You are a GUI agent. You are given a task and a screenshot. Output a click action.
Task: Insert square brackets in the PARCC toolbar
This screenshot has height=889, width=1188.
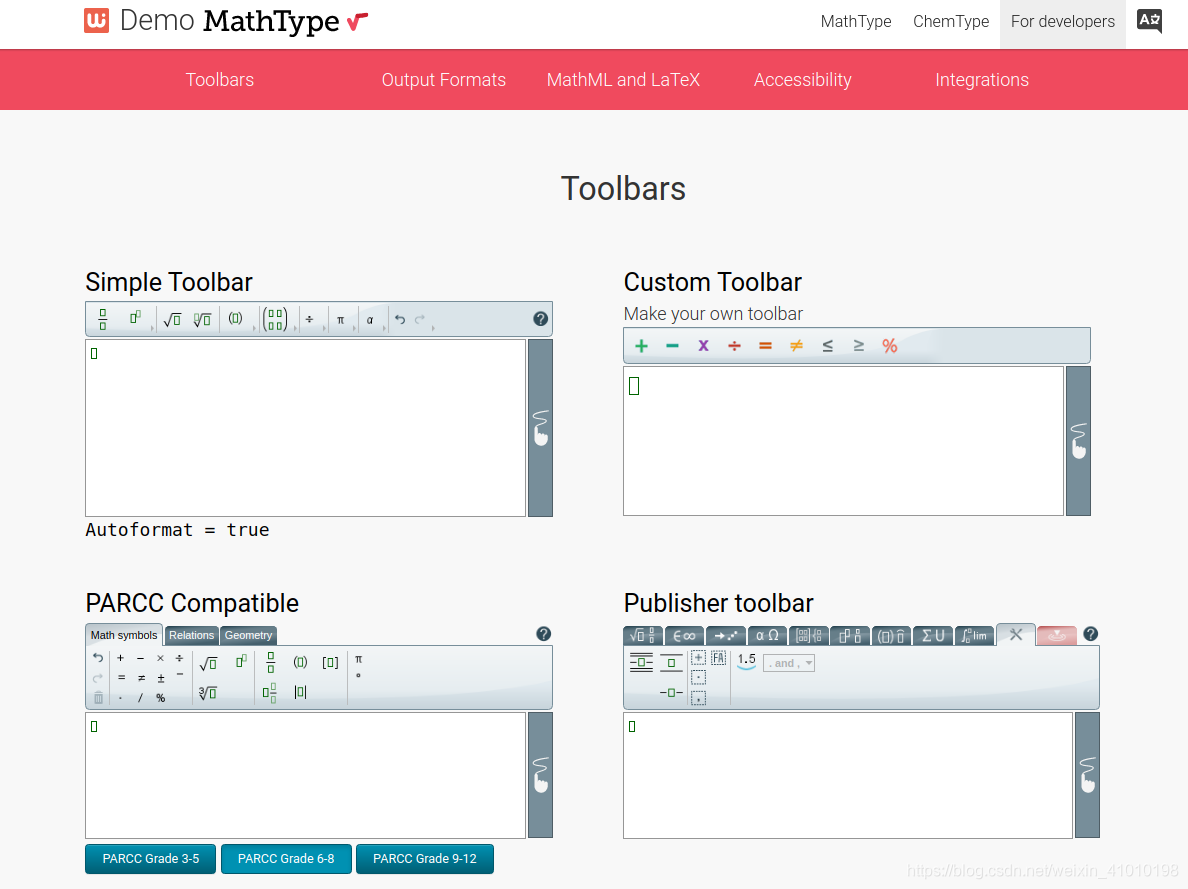(330, 662)
